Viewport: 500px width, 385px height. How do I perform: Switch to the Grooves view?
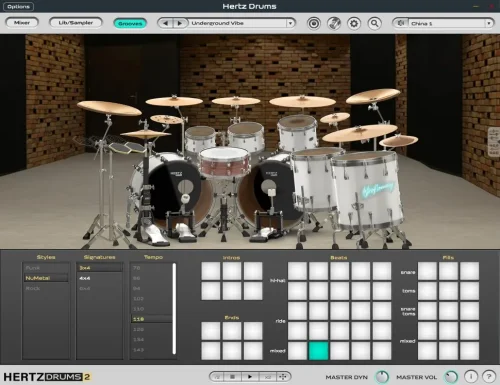[130, 23]
